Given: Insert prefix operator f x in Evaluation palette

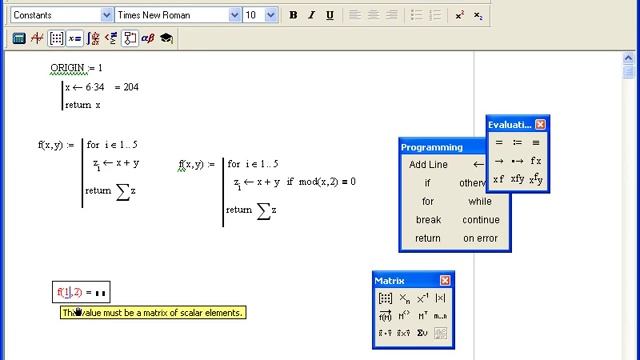Looking at the screenshot, I should [536, 161].
